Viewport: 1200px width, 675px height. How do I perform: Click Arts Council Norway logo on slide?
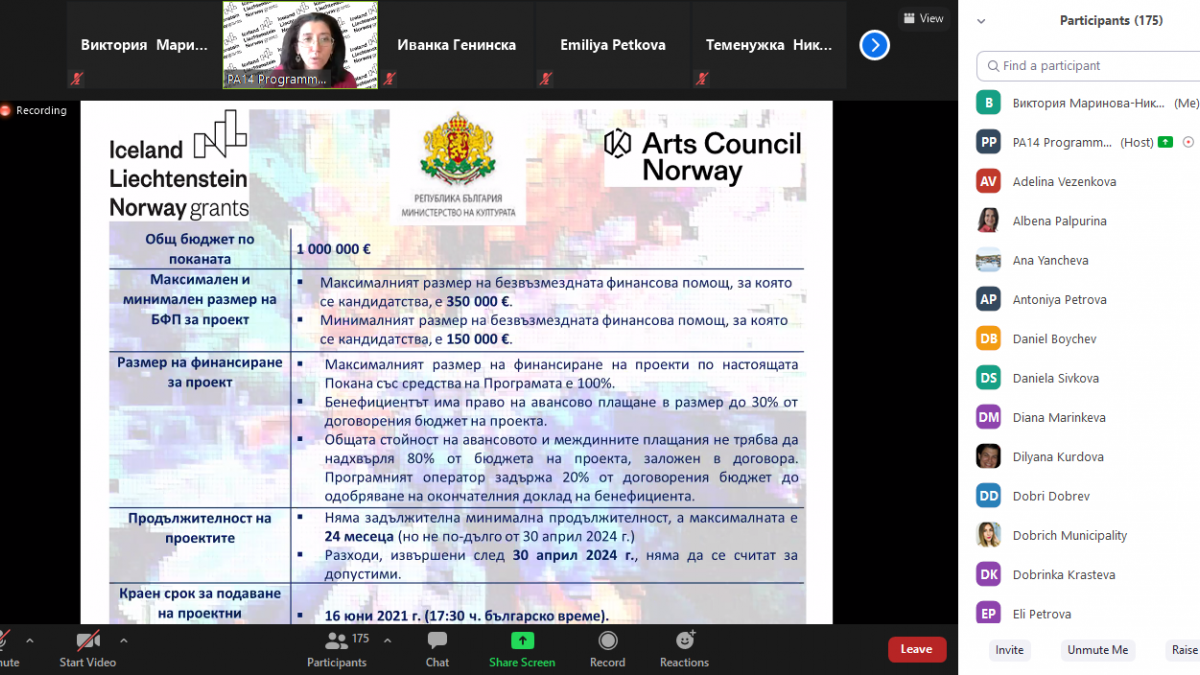tap(702, 156)
